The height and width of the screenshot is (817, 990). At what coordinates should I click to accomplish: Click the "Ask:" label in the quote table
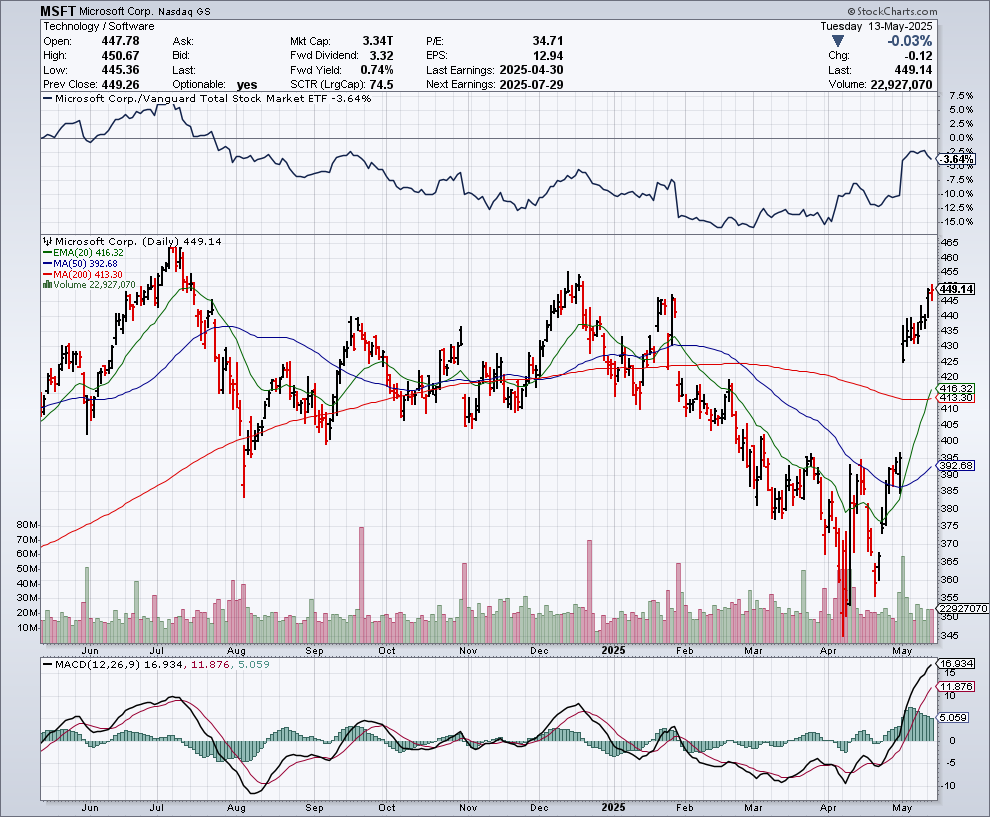(183, 41)
